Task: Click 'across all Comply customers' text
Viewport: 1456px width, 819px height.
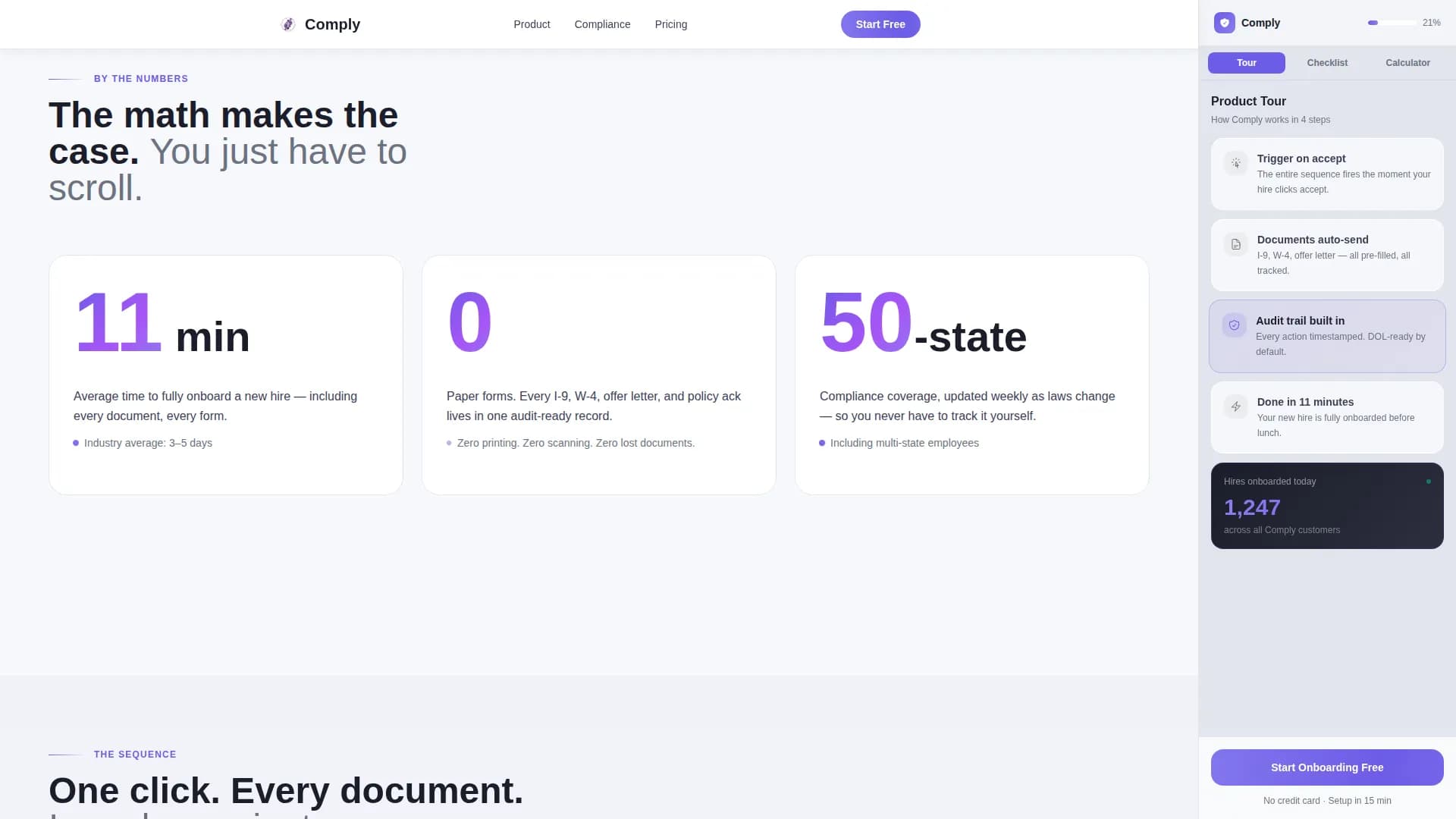Action: (x=1282, y=530)
